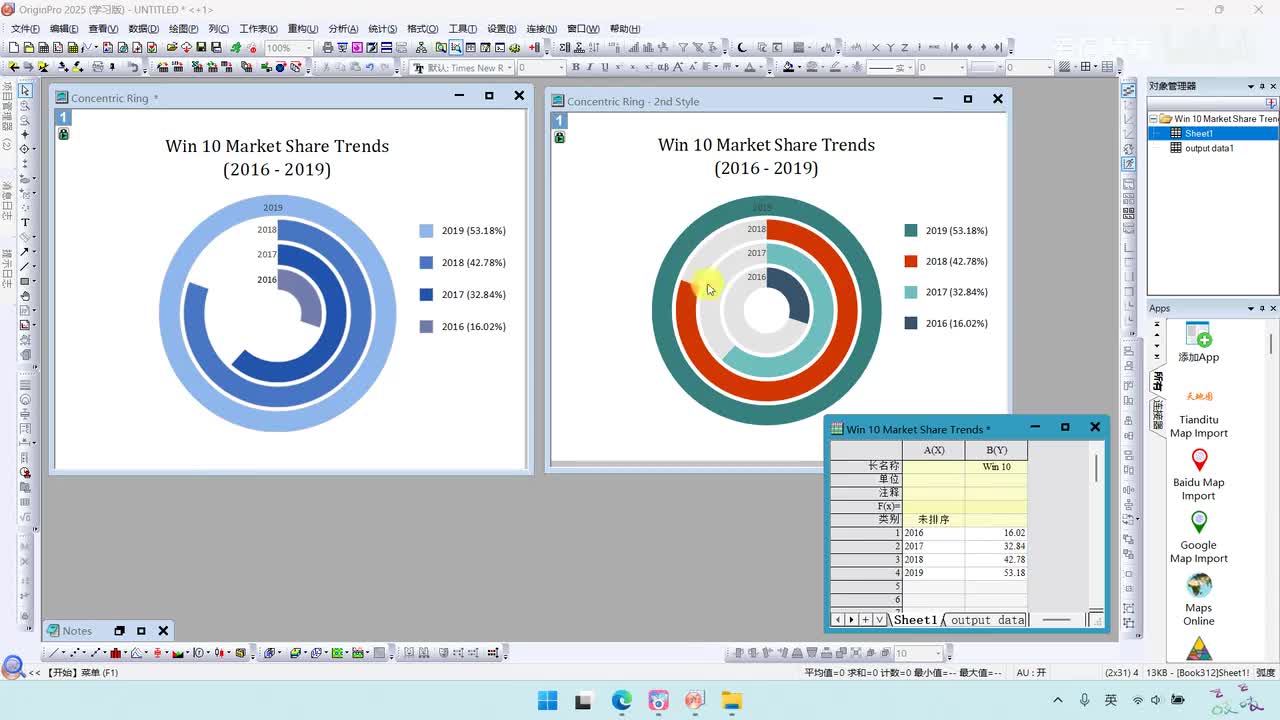This screenshot has width=1280, height=720.
Task: Click the 2018 (42.78%) legend swatch in 2nd Style
Action: [x=911, y=261]
